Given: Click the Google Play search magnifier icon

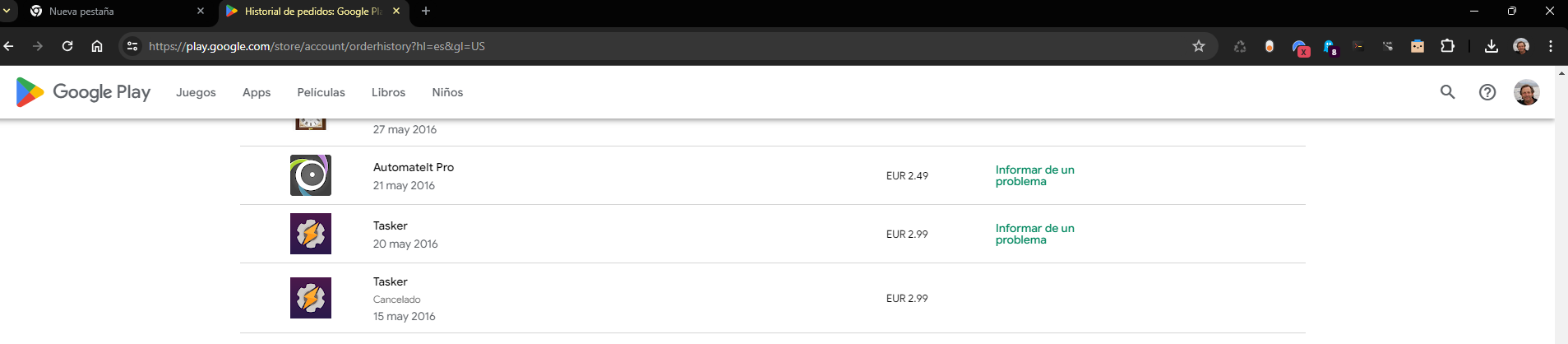Looking at the screenshot, I should tap(1447, 92).
